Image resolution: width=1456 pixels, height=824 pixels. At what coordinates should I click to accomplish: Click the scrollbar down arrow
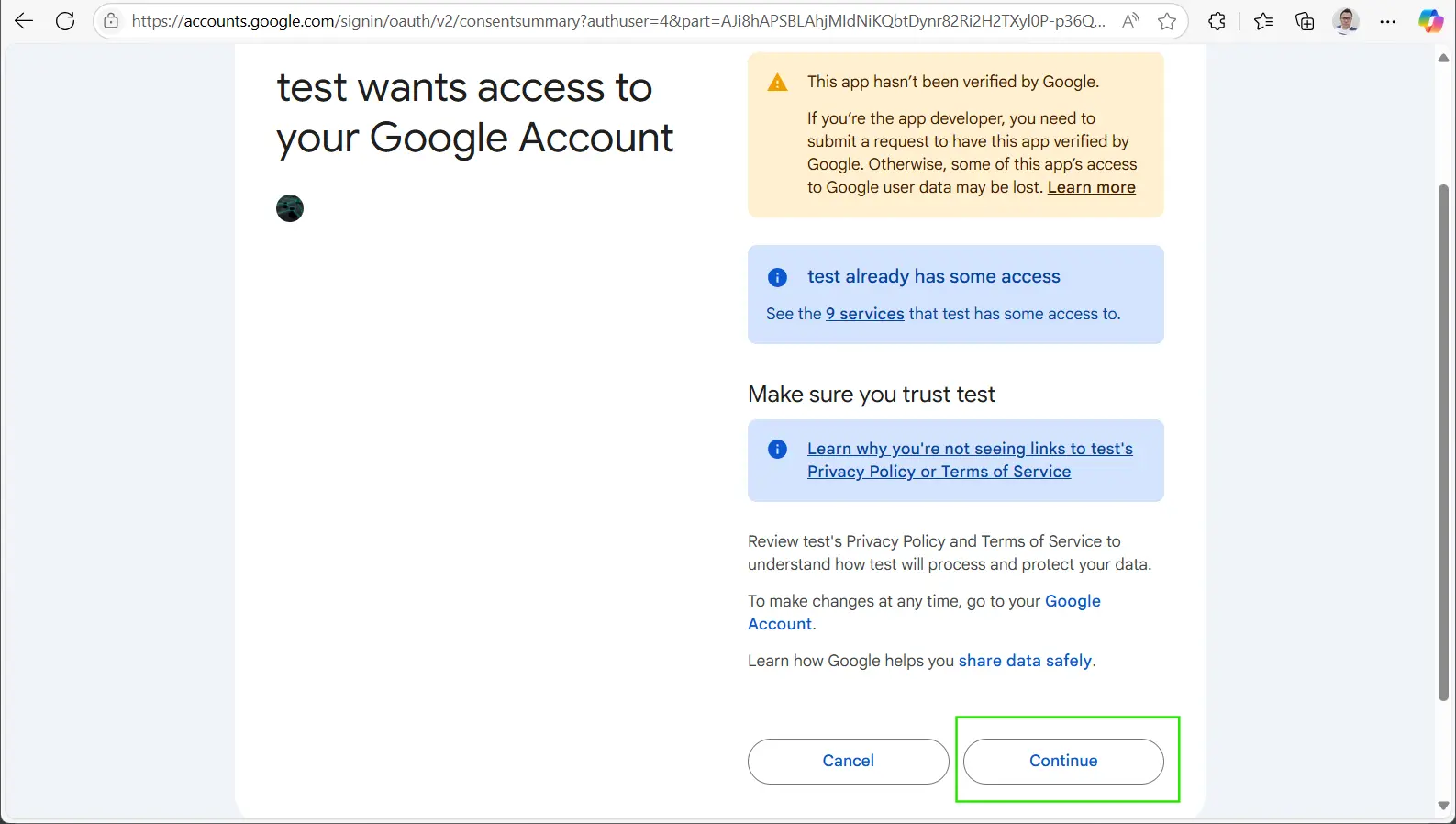(1443, 806)
